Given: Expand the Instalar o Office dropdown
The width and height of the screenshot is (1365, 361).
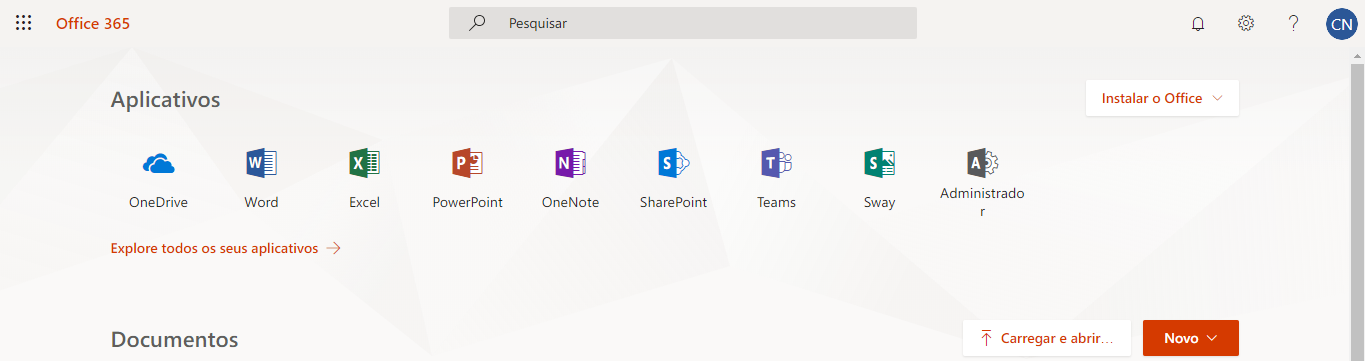Looking at the screenshot, I should tap(1162, 98).
